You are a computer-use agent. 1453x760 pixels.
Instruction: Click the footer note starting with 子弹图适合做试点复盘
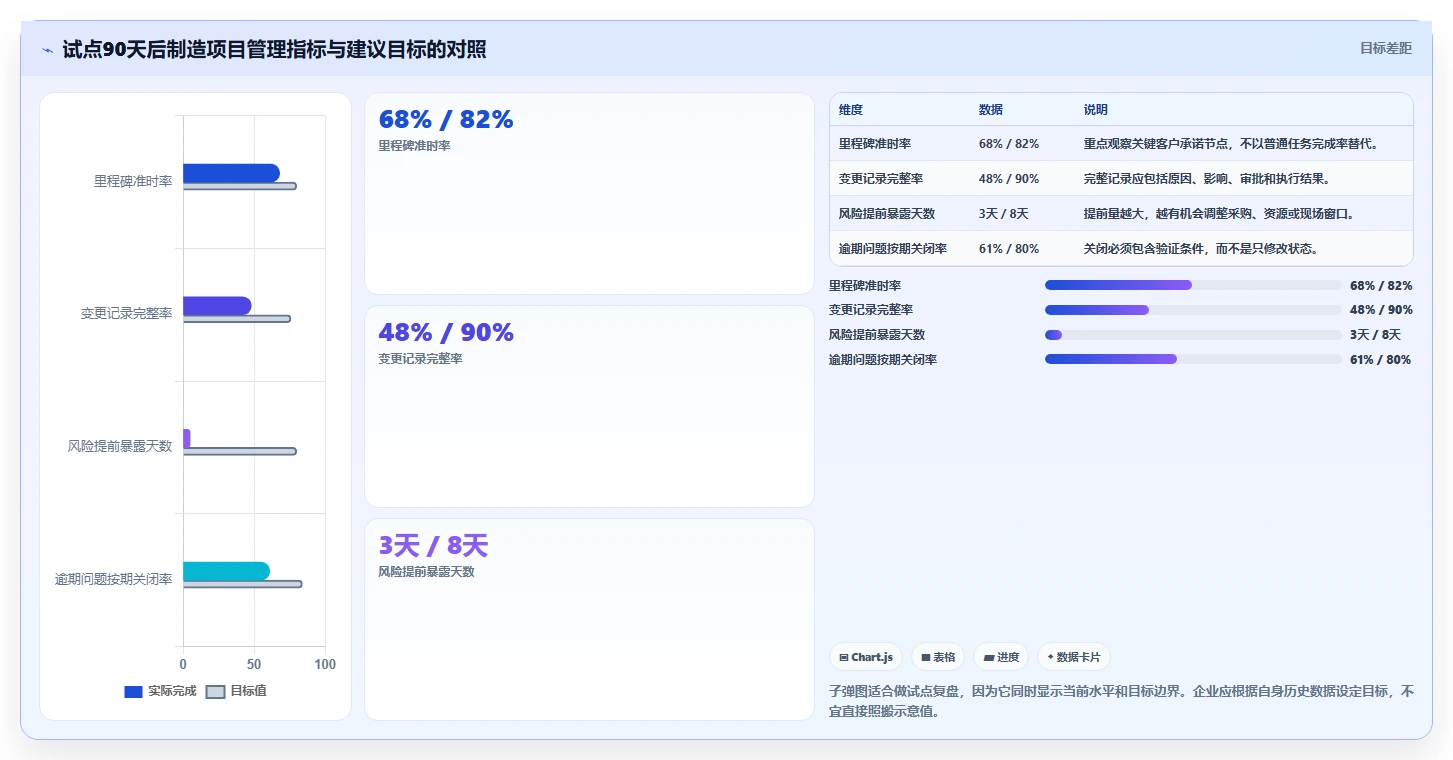(x=1122, y=702)
